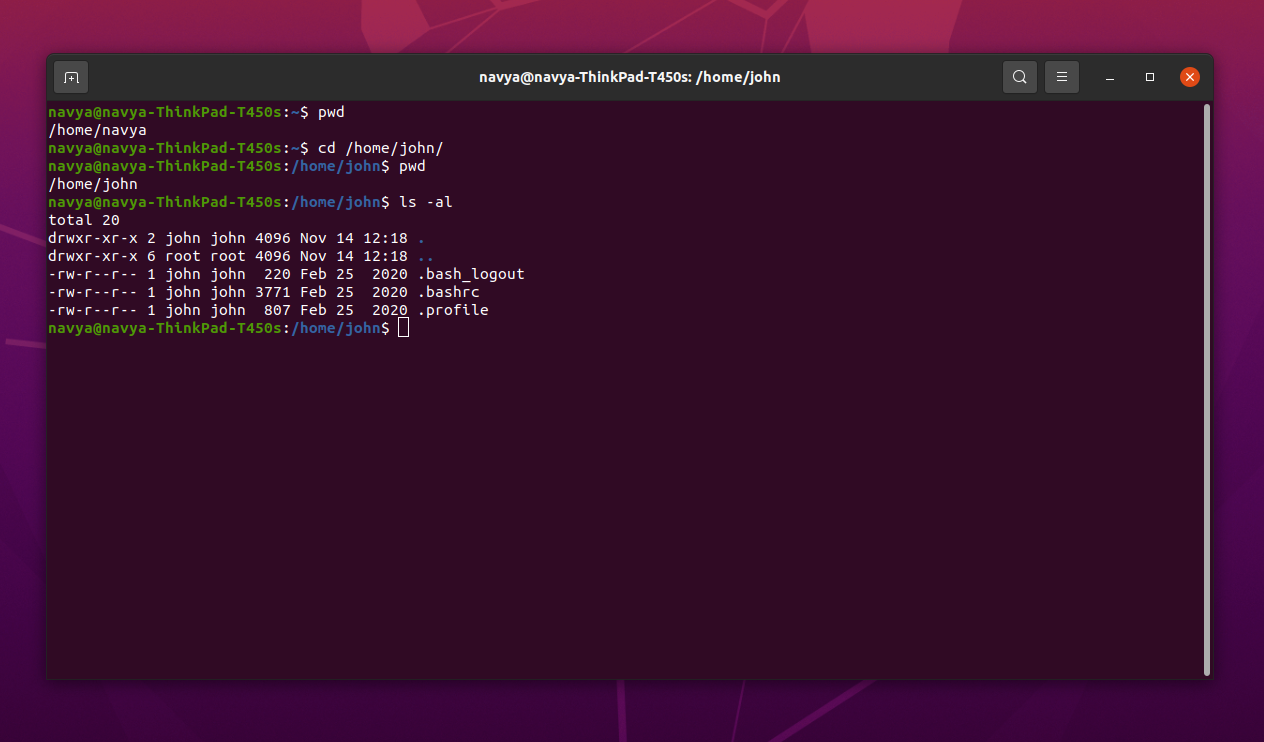Click the minimize window control
This screenshot has width=1264, height=742.
point(1110,76)
